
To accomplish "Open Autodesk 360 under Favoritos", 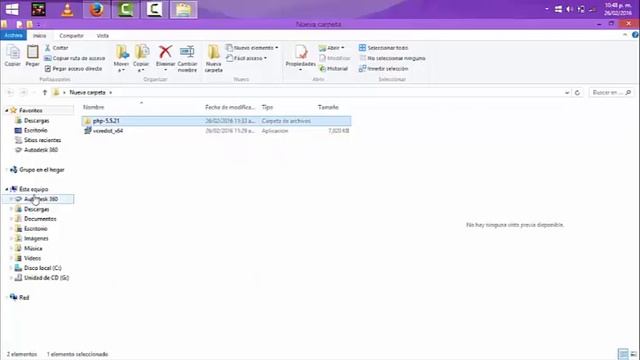I will (41, 150).
